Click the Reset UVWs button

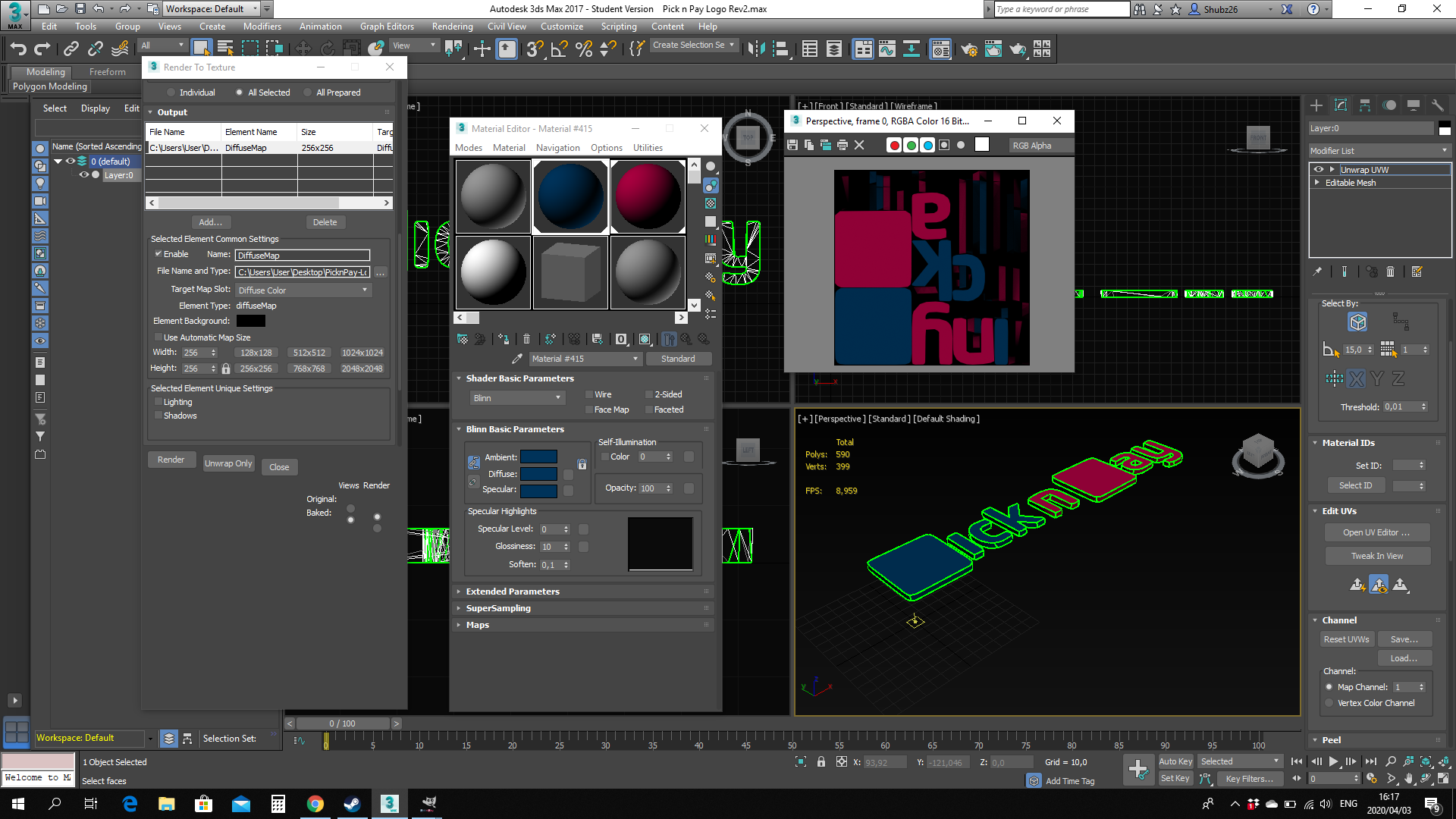pos(1346,639)
